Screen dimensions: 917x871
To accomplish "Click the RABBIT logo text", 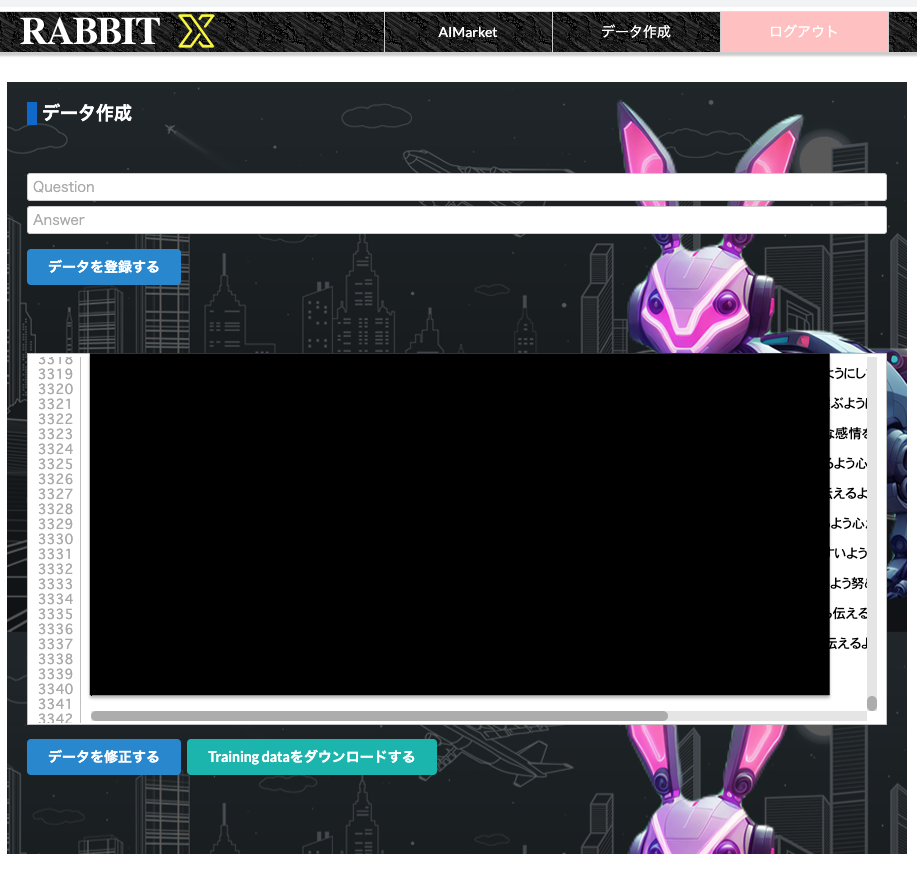I will pyautogui.click(x=90, y=32).
